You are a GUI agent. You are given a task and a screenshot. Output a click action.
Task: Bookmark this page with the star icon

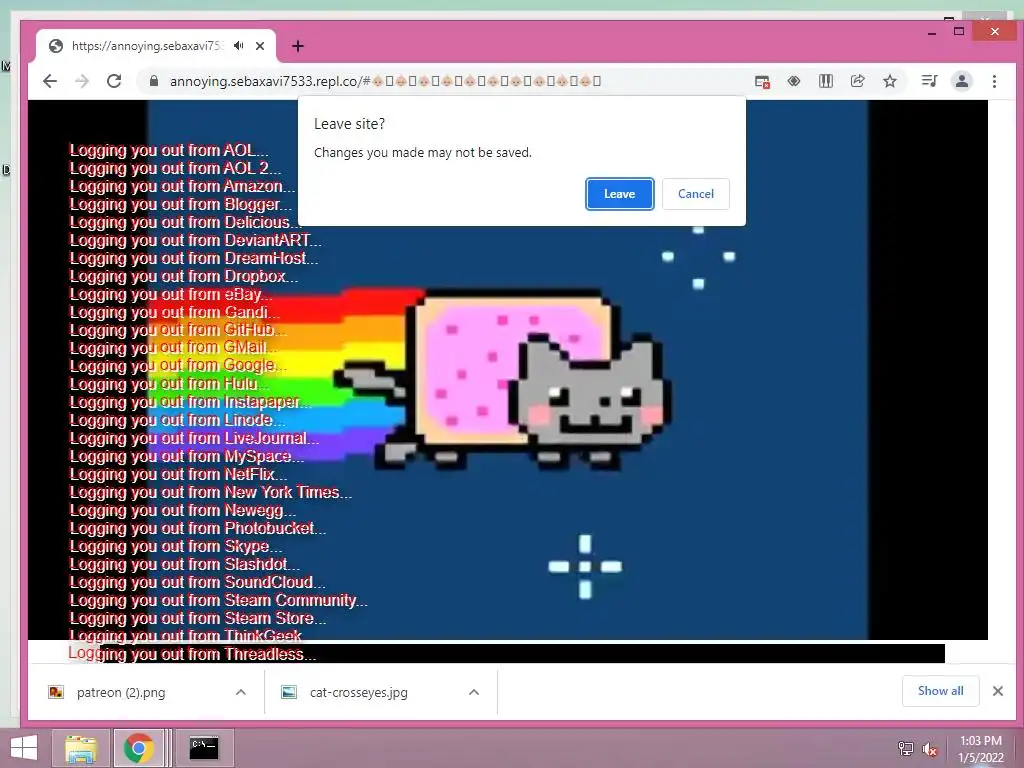tap(889, 81)
